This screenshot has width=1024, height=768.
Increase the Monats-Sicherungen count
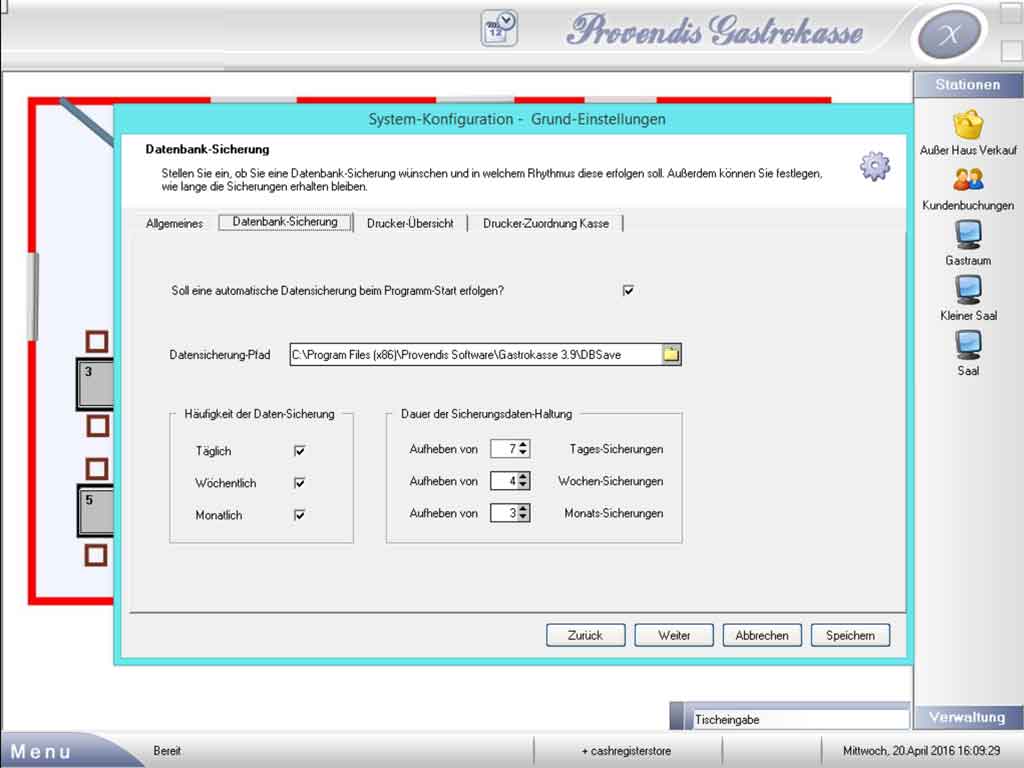pos(523,508)
